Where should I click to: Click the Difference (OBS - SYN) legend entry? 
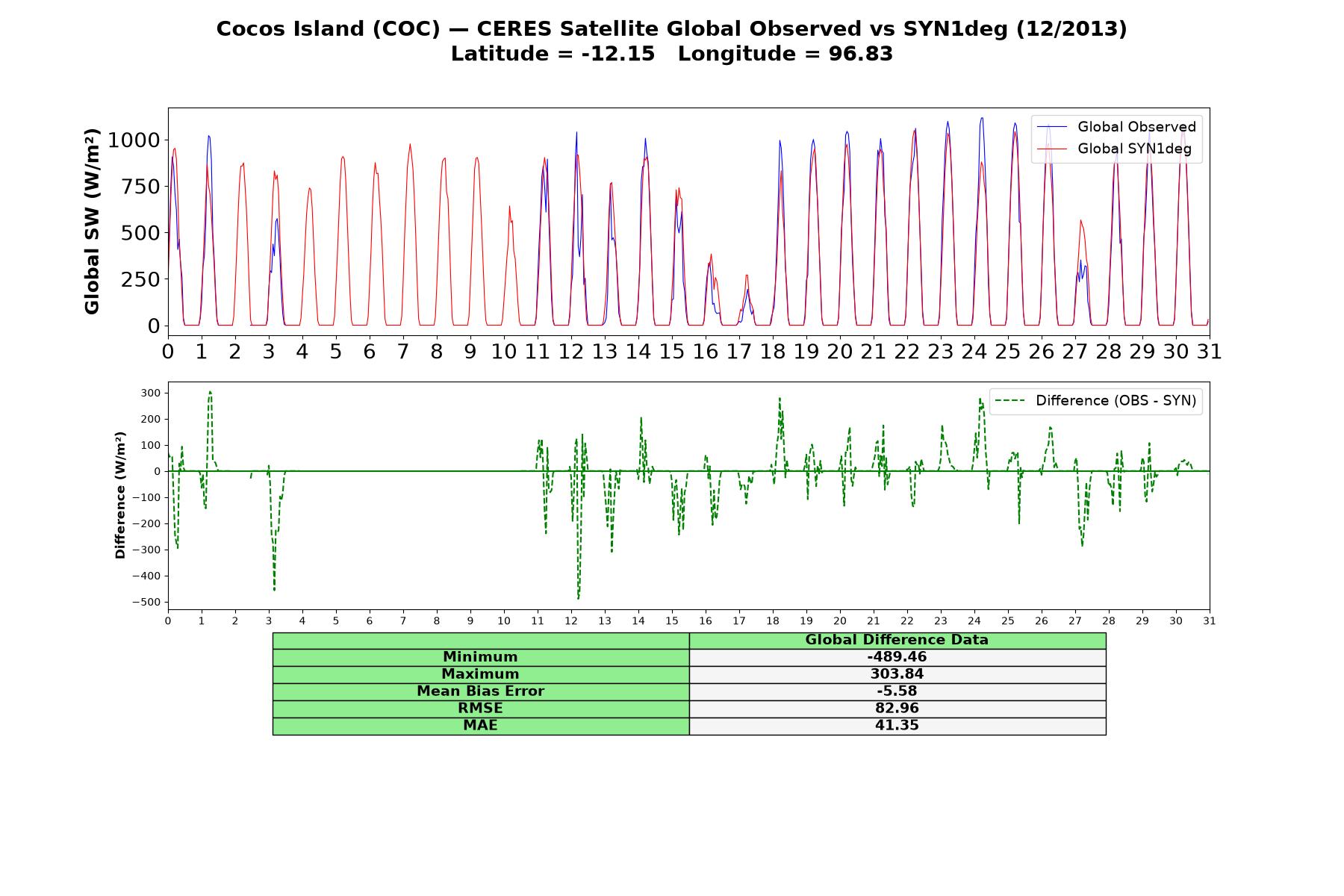1096,401
